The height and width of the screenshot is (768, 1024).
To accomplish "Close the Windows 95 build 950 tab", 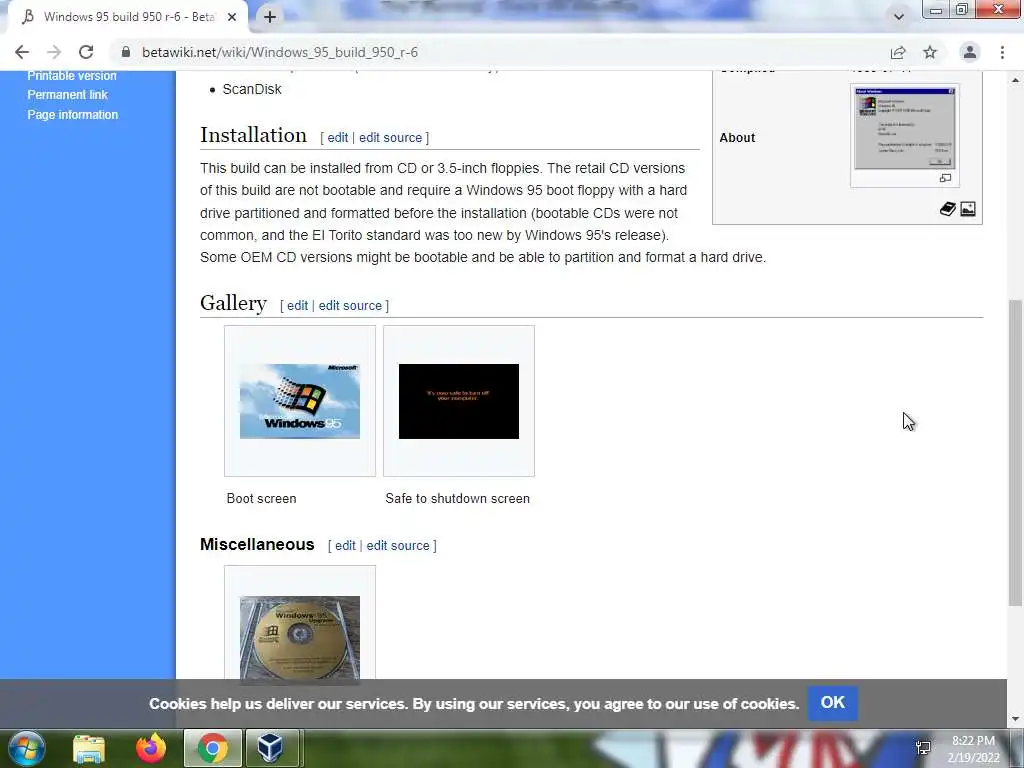I will pyautogui.click(x=232, y=17).
